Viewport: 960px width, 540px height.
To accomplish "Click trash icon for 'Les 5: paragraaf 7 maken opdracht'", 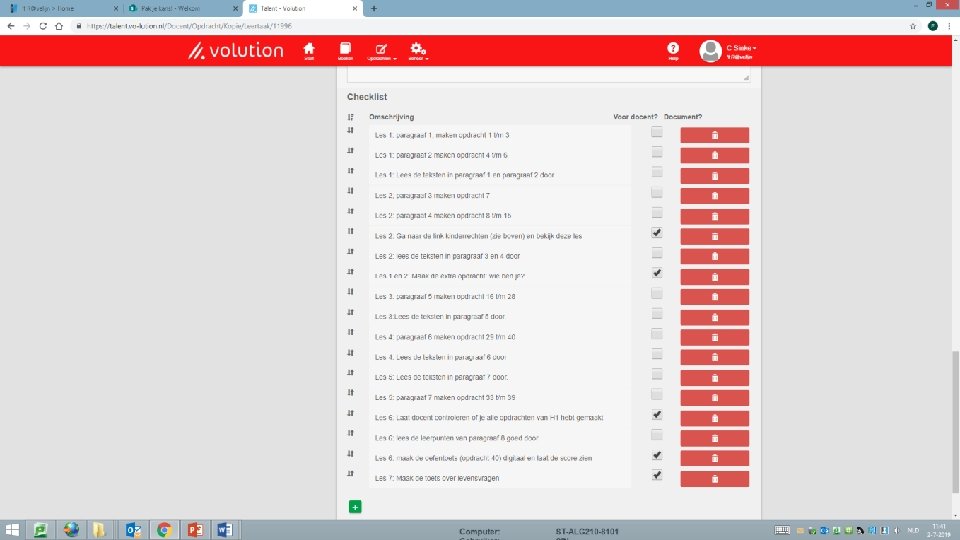I will coord(714,398).
